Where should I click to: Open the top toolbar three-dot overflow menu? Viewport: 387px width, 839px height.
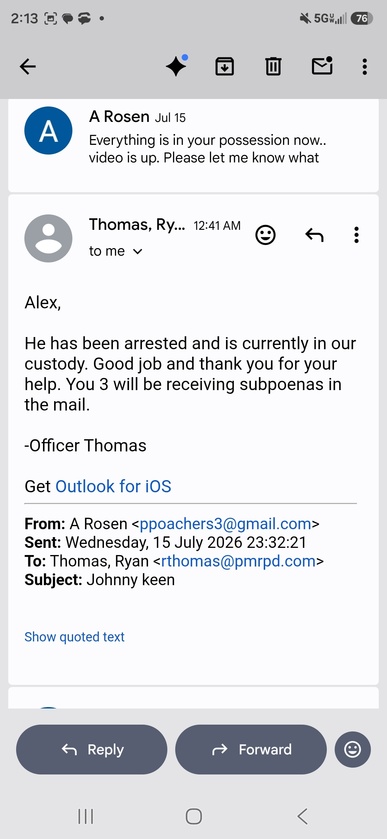click(365, 66)
